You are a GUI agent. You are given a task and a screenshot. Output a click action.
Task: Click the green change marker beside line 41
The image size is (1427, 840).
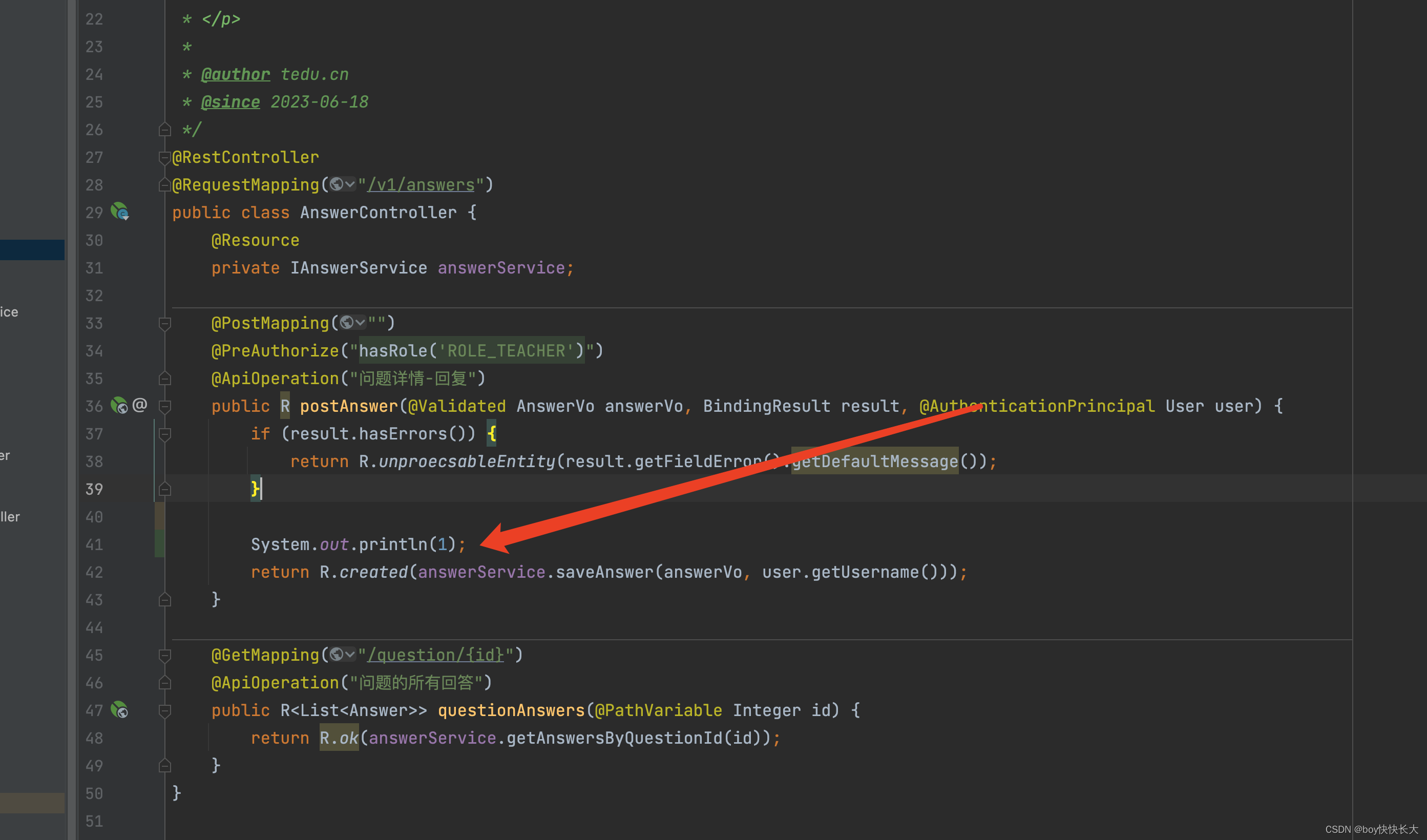160,544
